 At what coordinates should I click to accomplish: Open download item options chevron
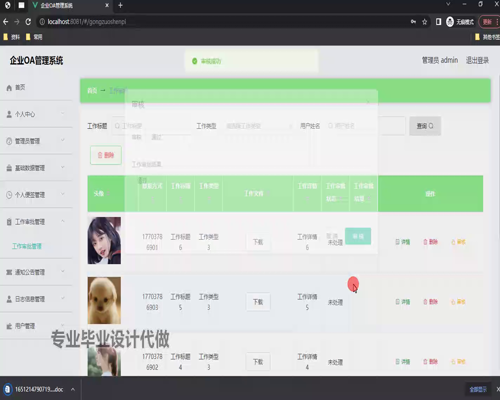[73, 389]
